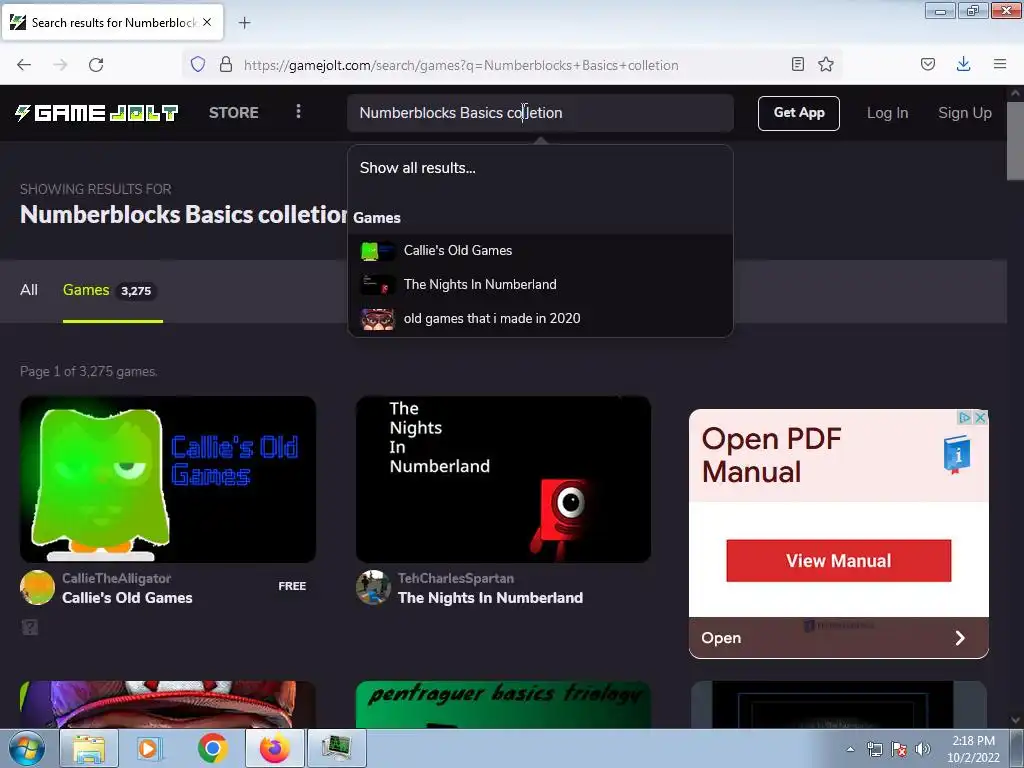Open tracking protection shield icon
The height and width of the screenshot is (768, 1024).
point(198,64)
